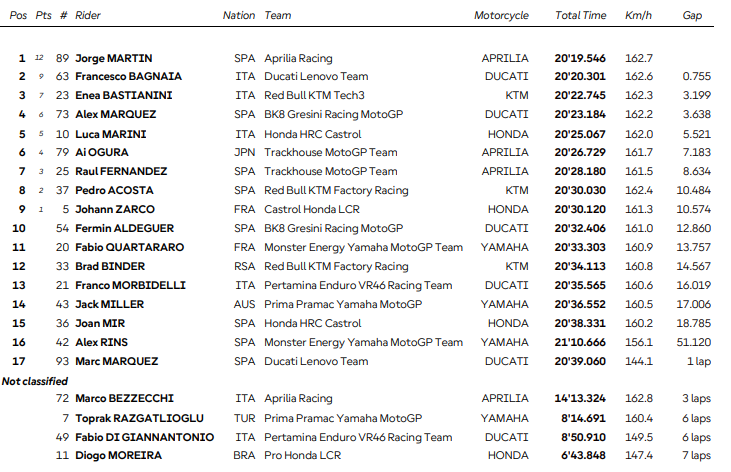Click the Km/h column header

point(637,17)
